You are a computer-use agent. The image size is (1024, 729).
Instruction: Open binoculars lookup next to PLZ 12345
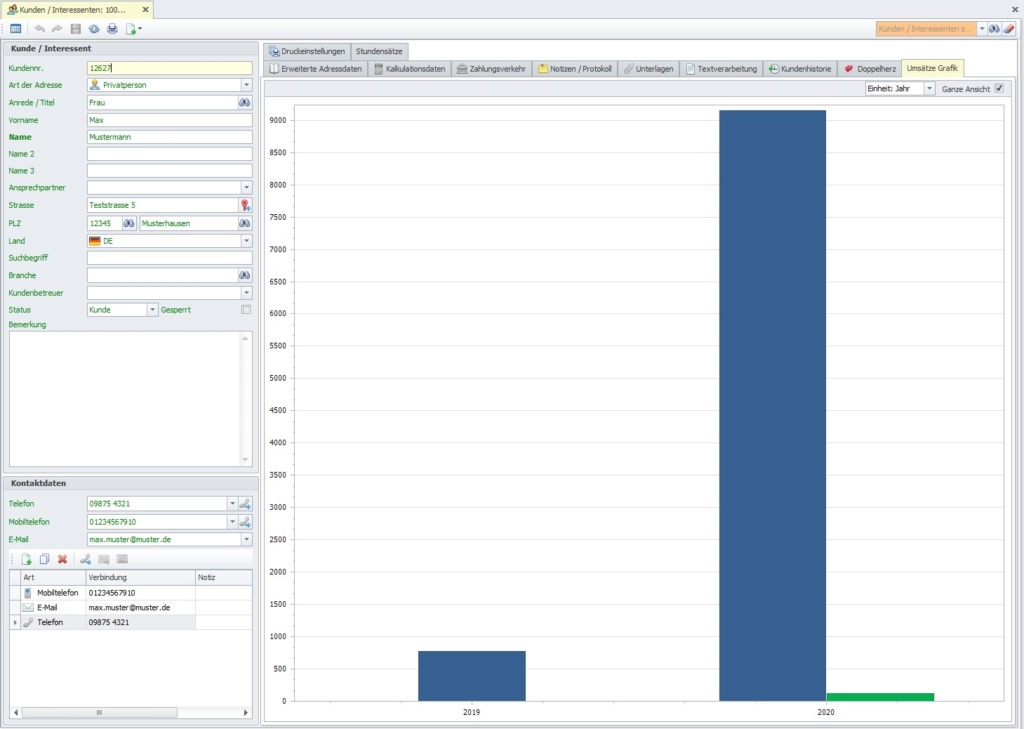[x=129, y=223]
